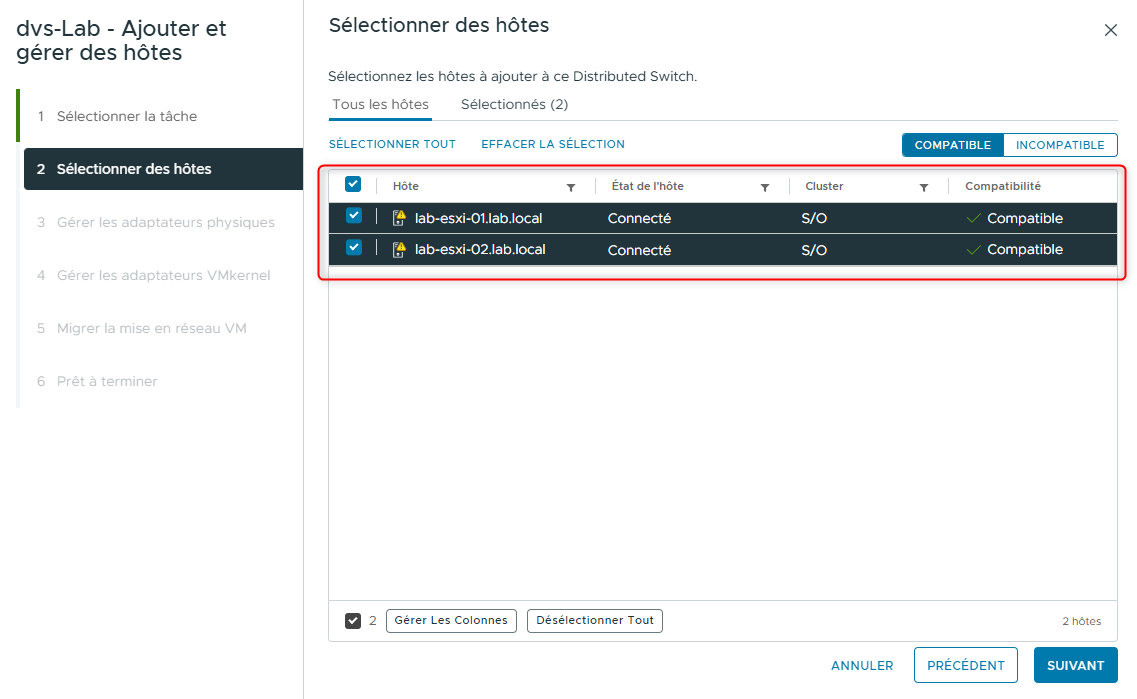Viewport: 1137px width, 699px height.
Task: Open the filter for the Hôte column
Action: coord(571,187)
